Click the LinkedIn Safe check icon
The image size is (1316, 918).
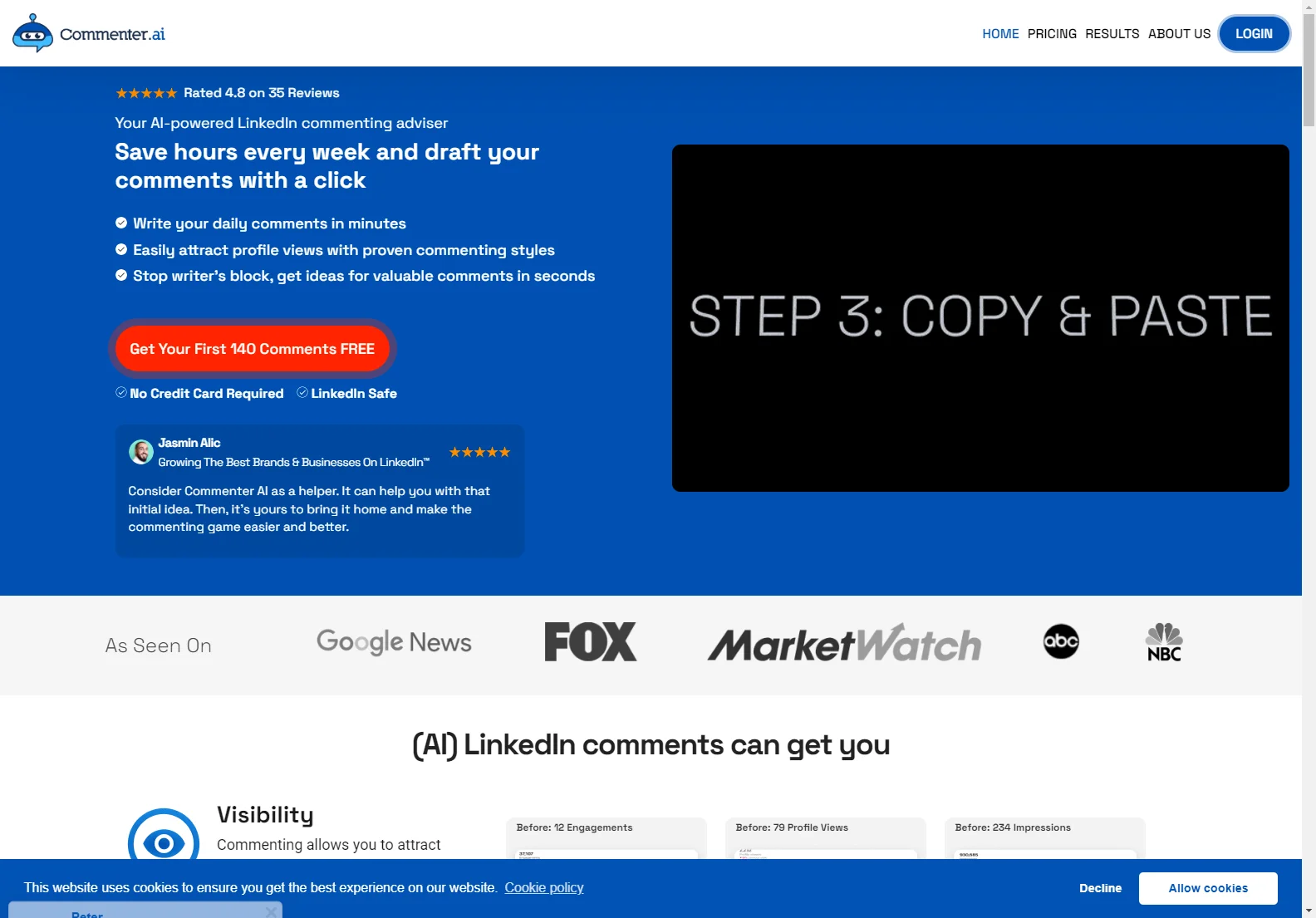[x=302, y=392]
